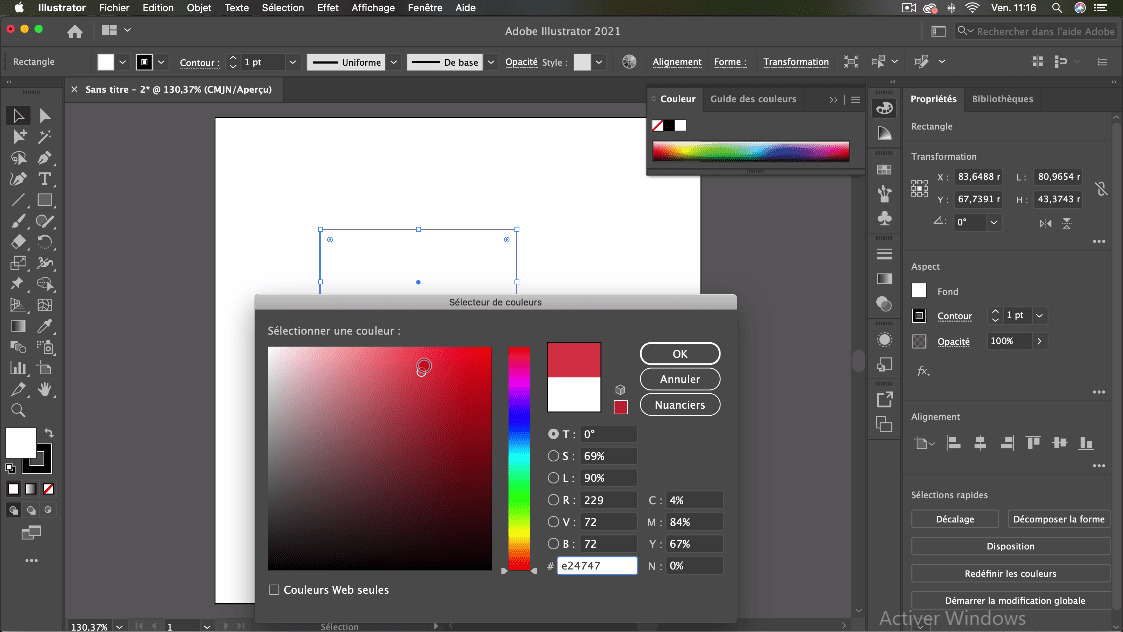The image size is (1123, 632).
Task: Click the Nuanciers button
Action: coord(680,405)
